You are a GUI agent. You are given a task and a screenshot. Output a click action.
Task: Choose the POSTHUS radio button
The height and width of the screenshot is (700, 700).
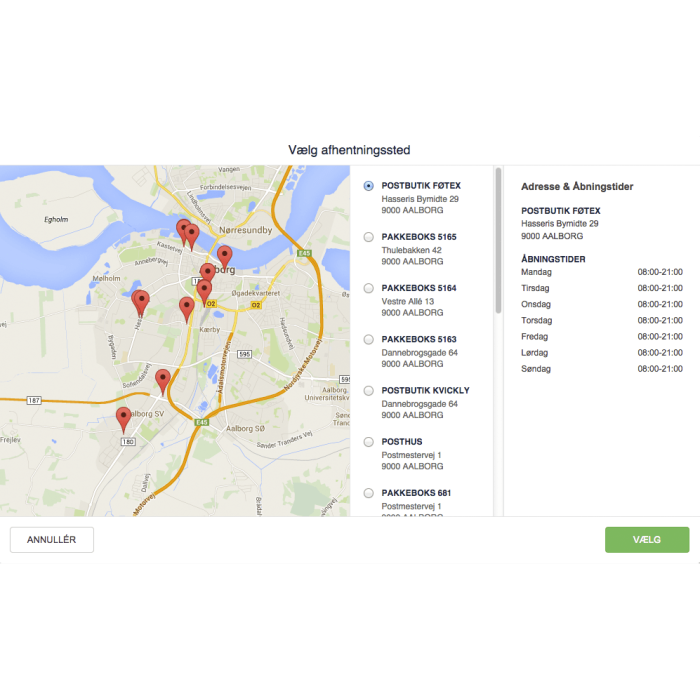(x=368, y=442)
